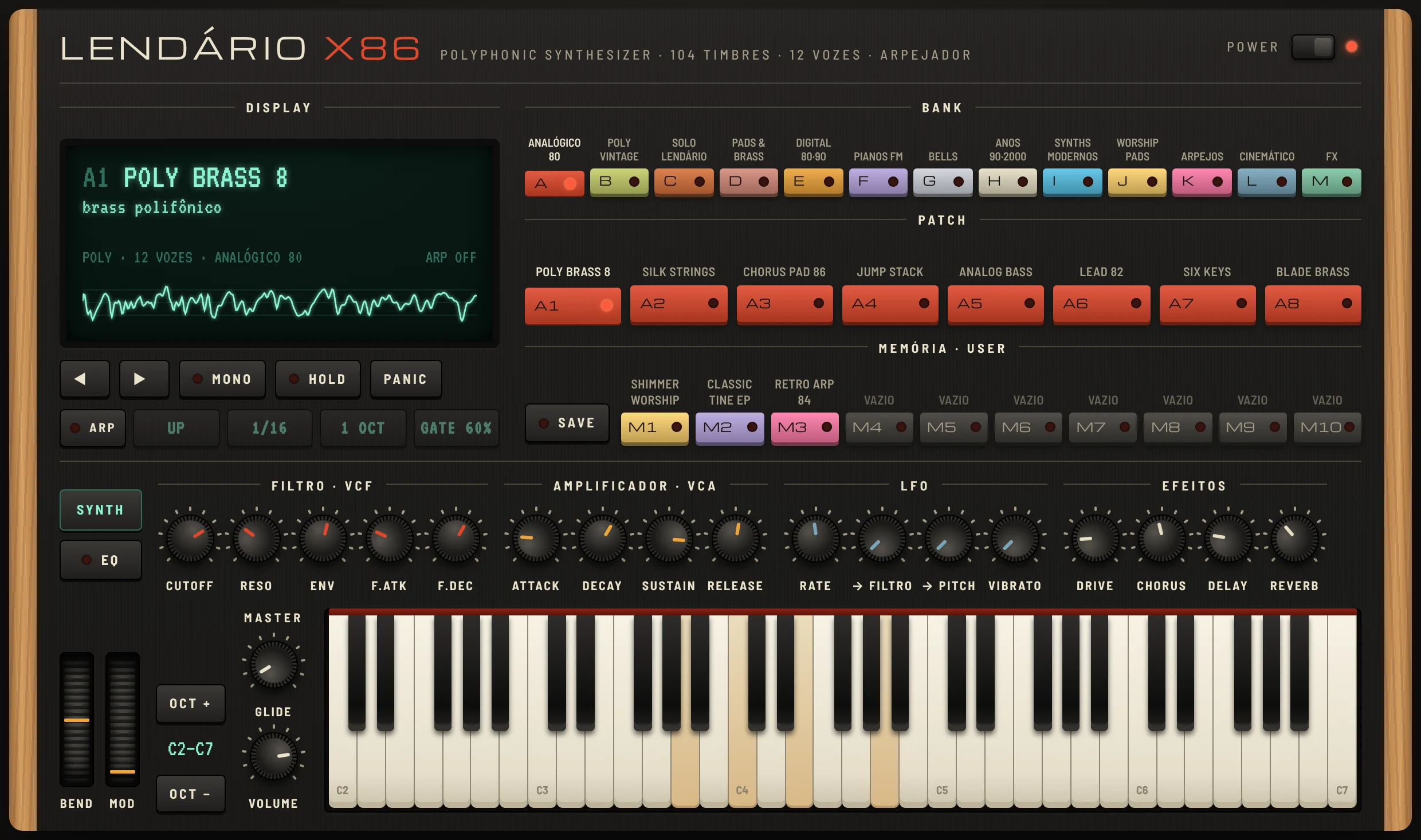Change arpeggiator range 1 OCT selector

tap(363, 427)
